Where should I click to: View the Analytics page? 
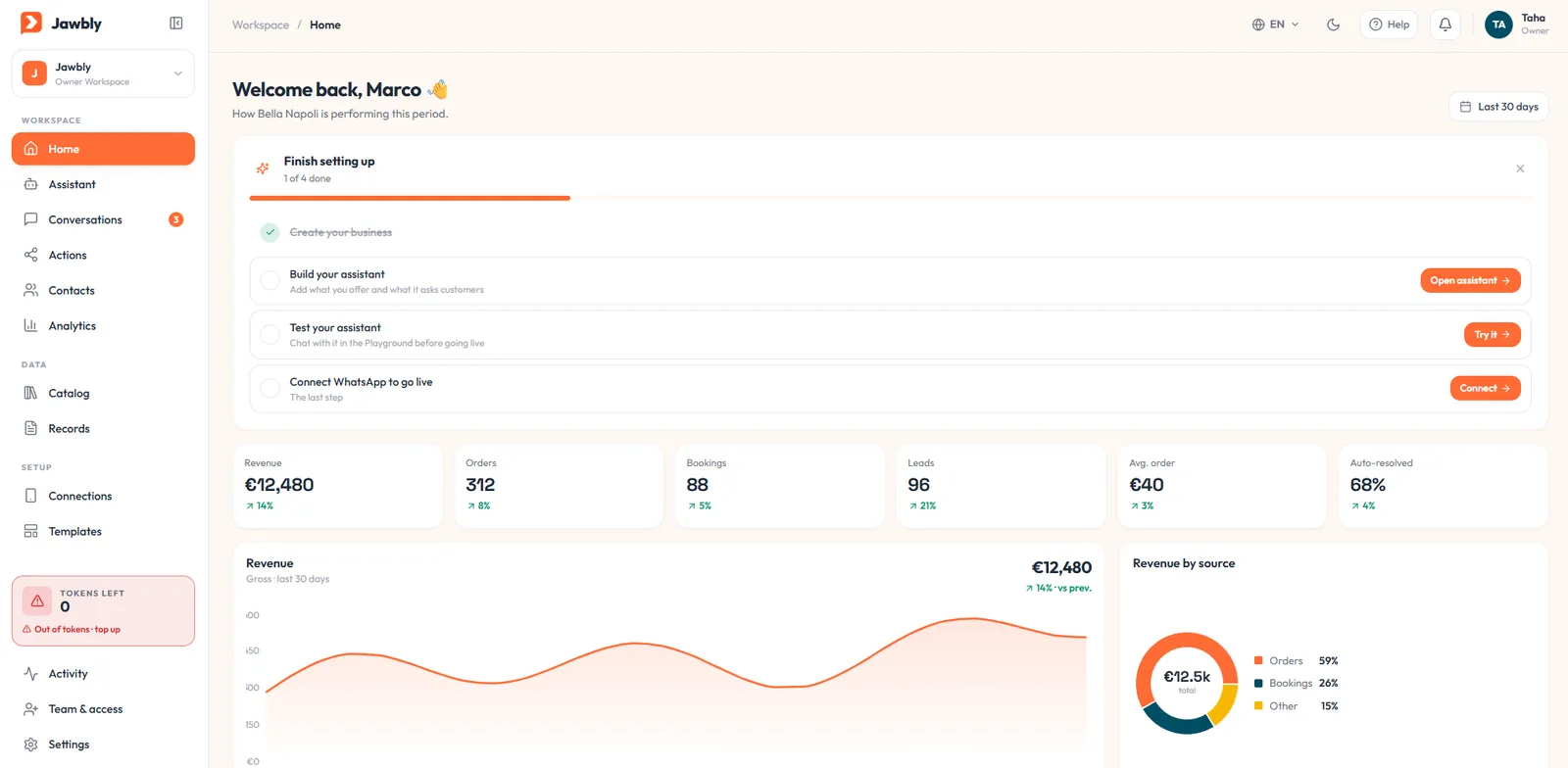tap(103, 325)
